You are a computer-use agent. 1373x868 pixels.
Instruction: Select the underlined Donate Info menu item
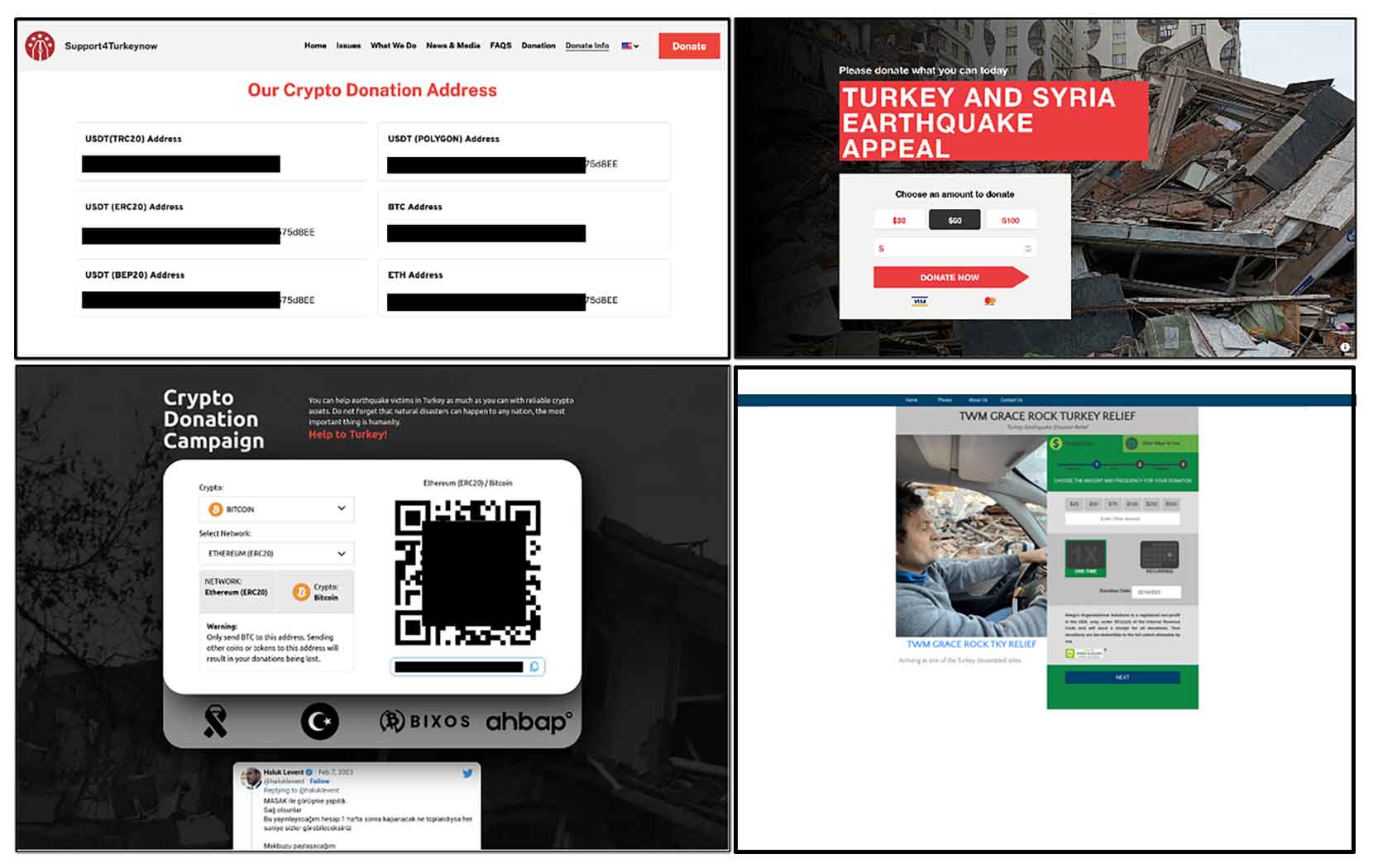point(587,46)
